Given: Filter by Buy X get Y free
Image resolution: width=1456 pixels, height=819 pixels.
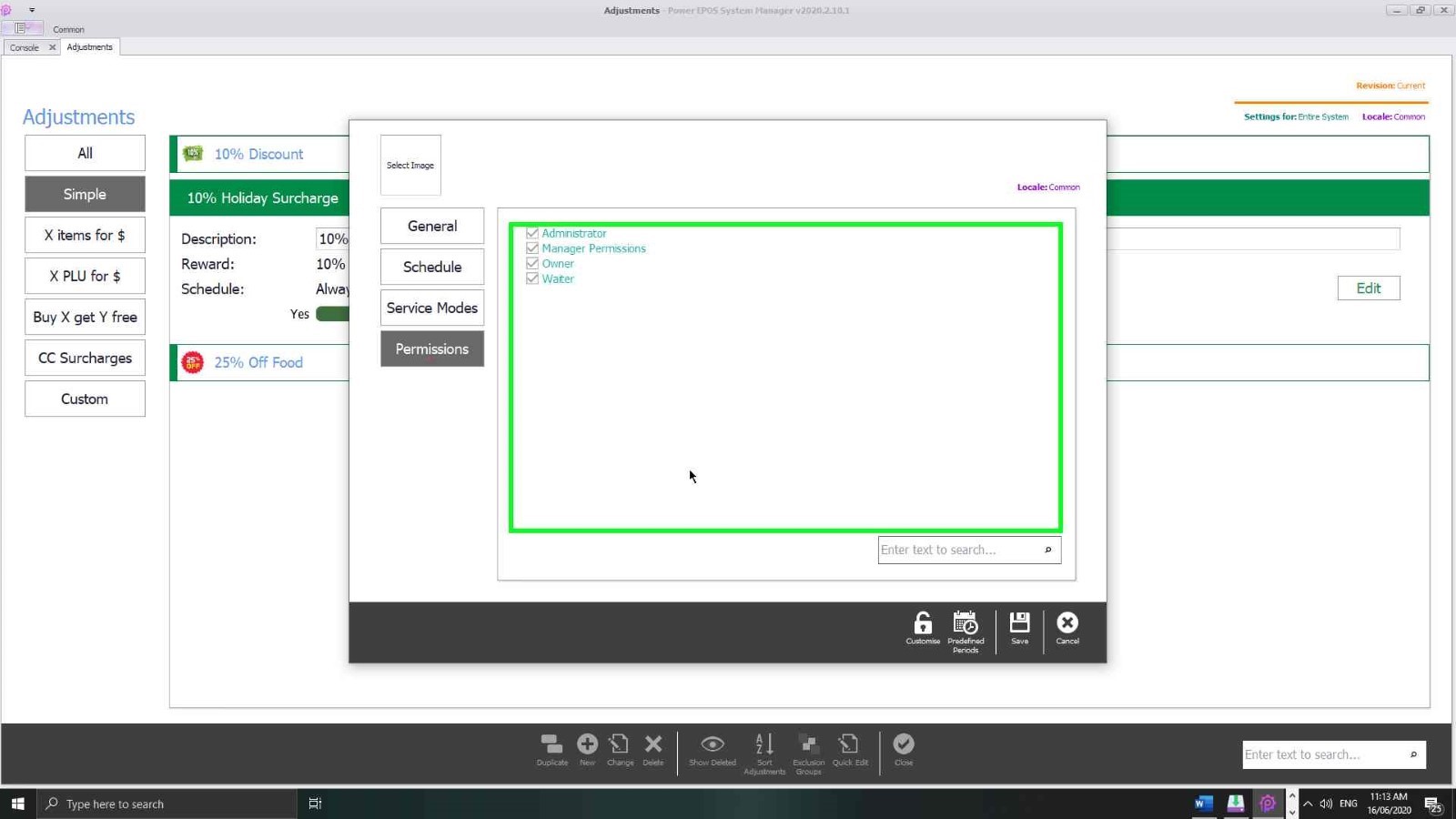Looking at the screenshot, I should 85,317.
